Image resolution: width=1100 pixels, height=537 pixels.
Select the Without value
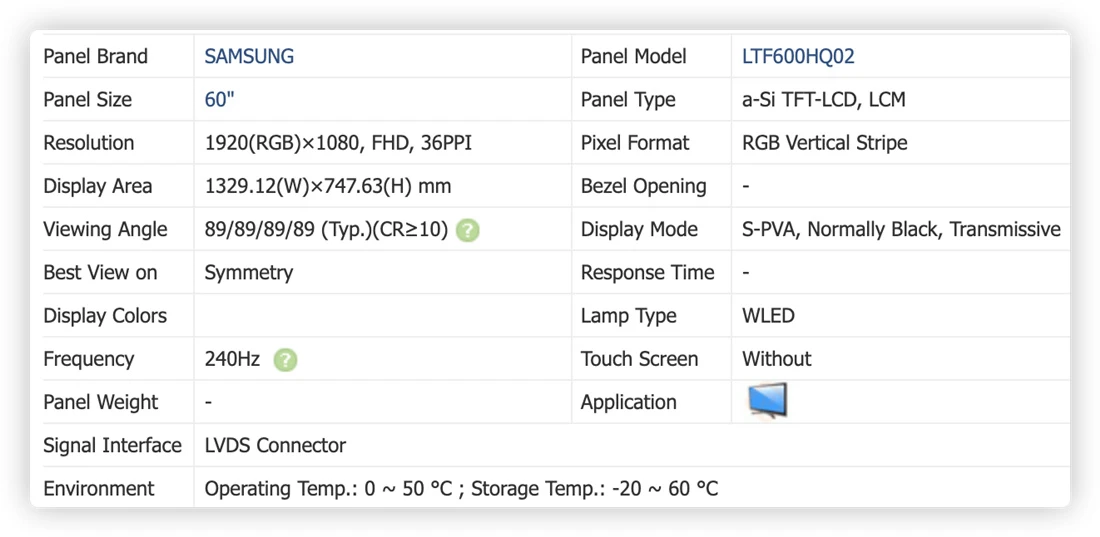point(777,359)
